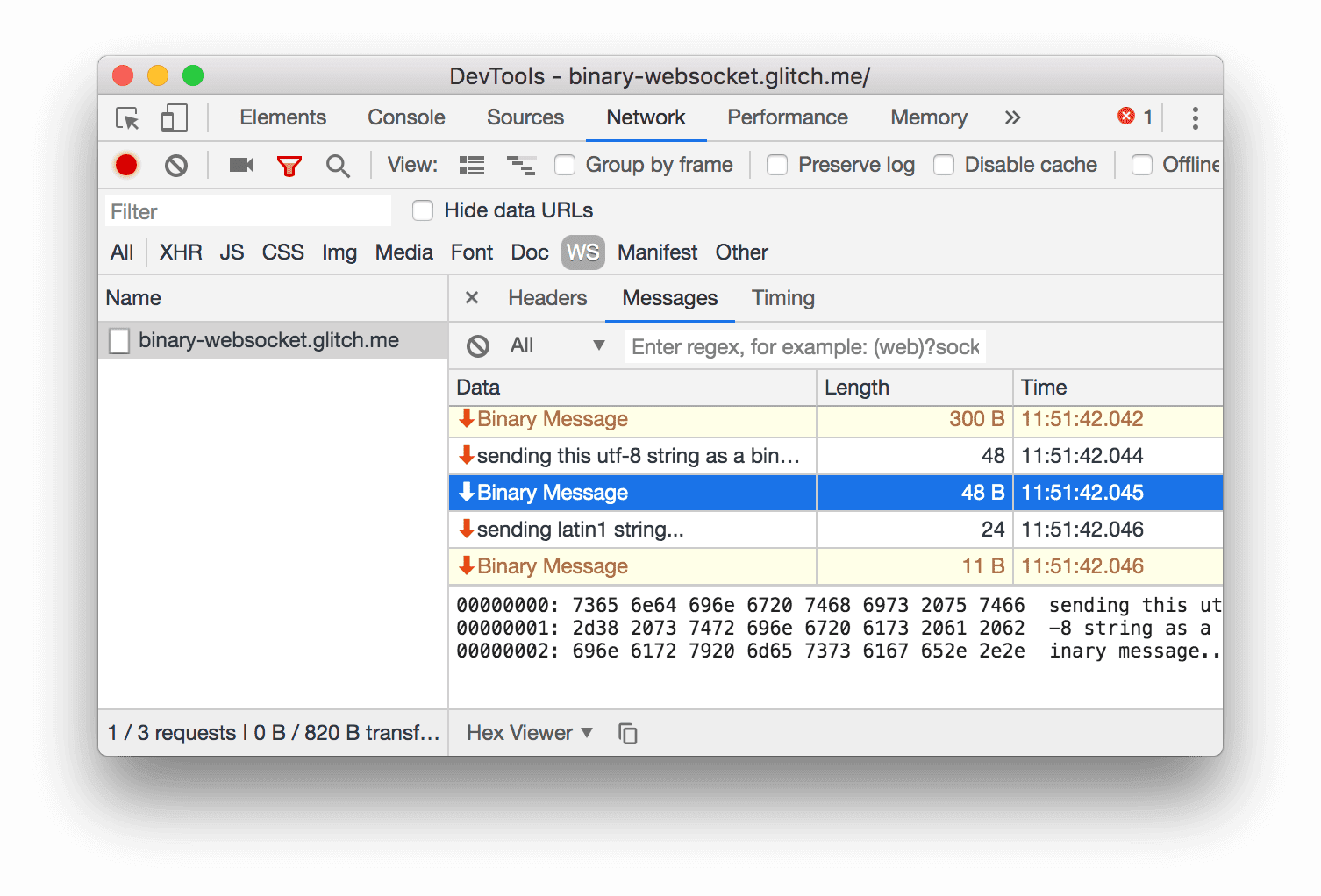
Task: Open the Performance panel
Action: [x=787, y=117]
